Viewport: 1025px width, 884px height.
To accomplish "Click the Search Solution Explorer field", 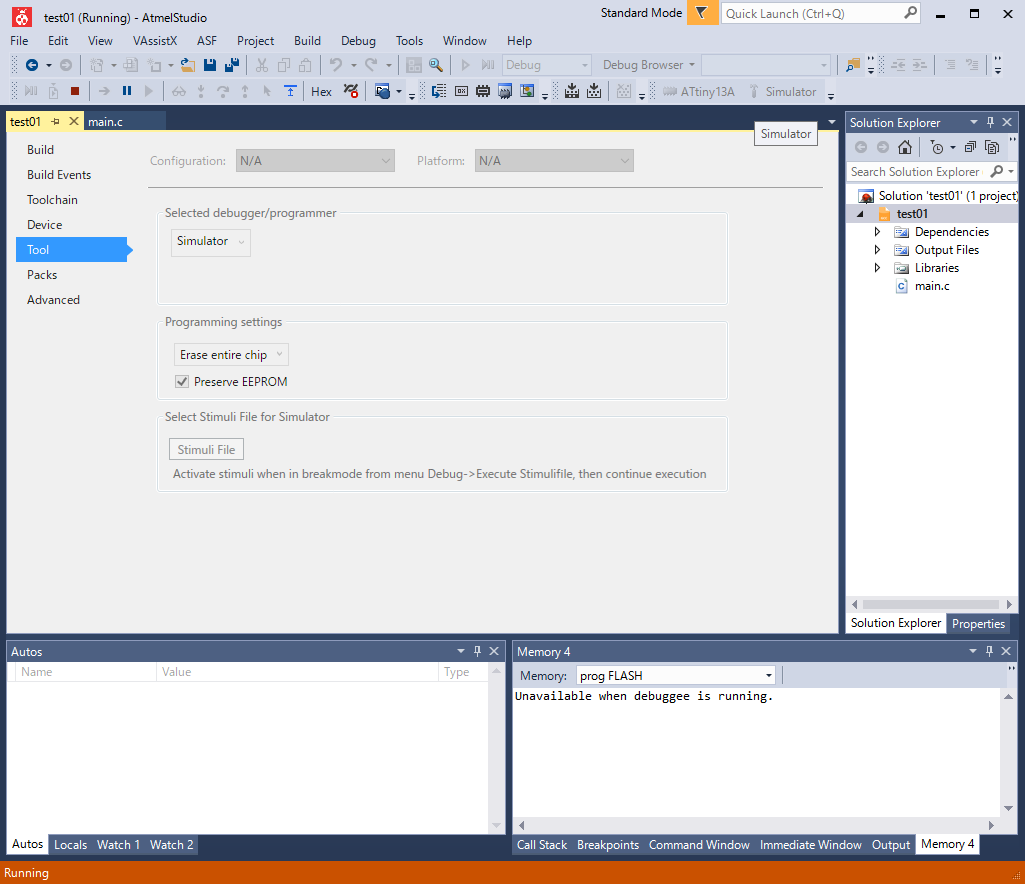I will click(916, 171).
